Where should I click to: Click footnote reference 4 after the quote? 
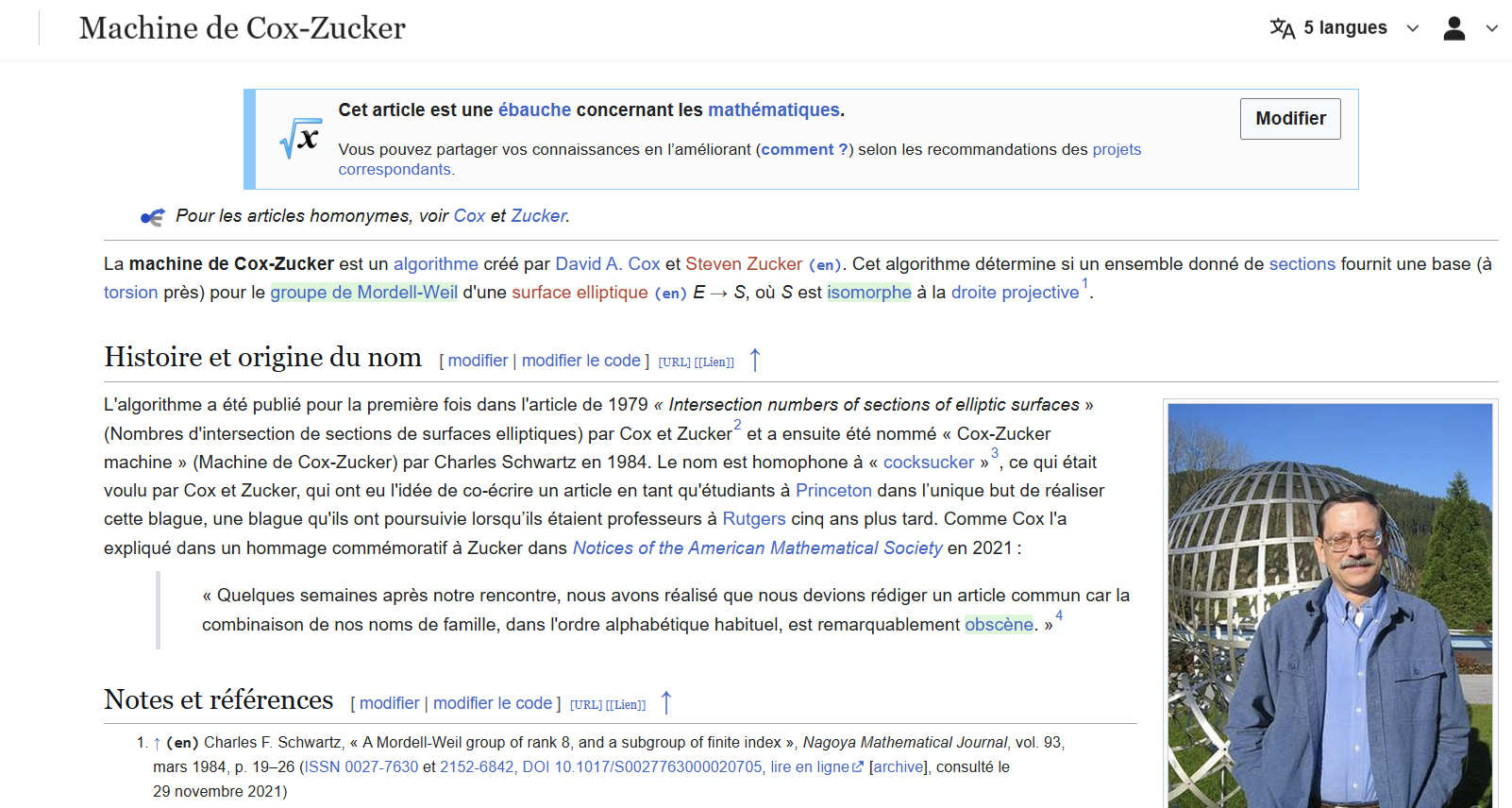click(x=1058, y=615)
